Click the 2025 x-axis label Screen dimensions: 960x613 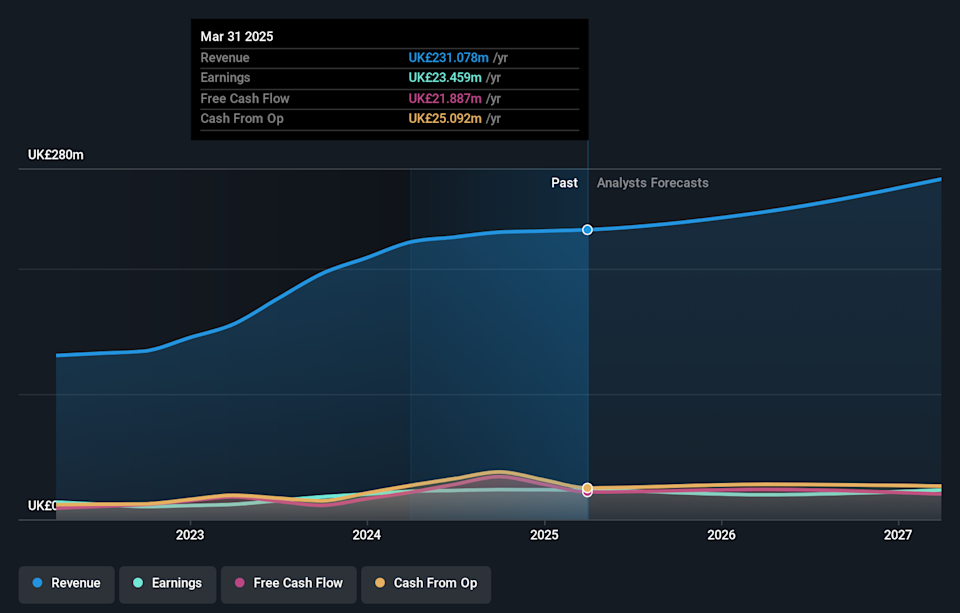[544, 535]
